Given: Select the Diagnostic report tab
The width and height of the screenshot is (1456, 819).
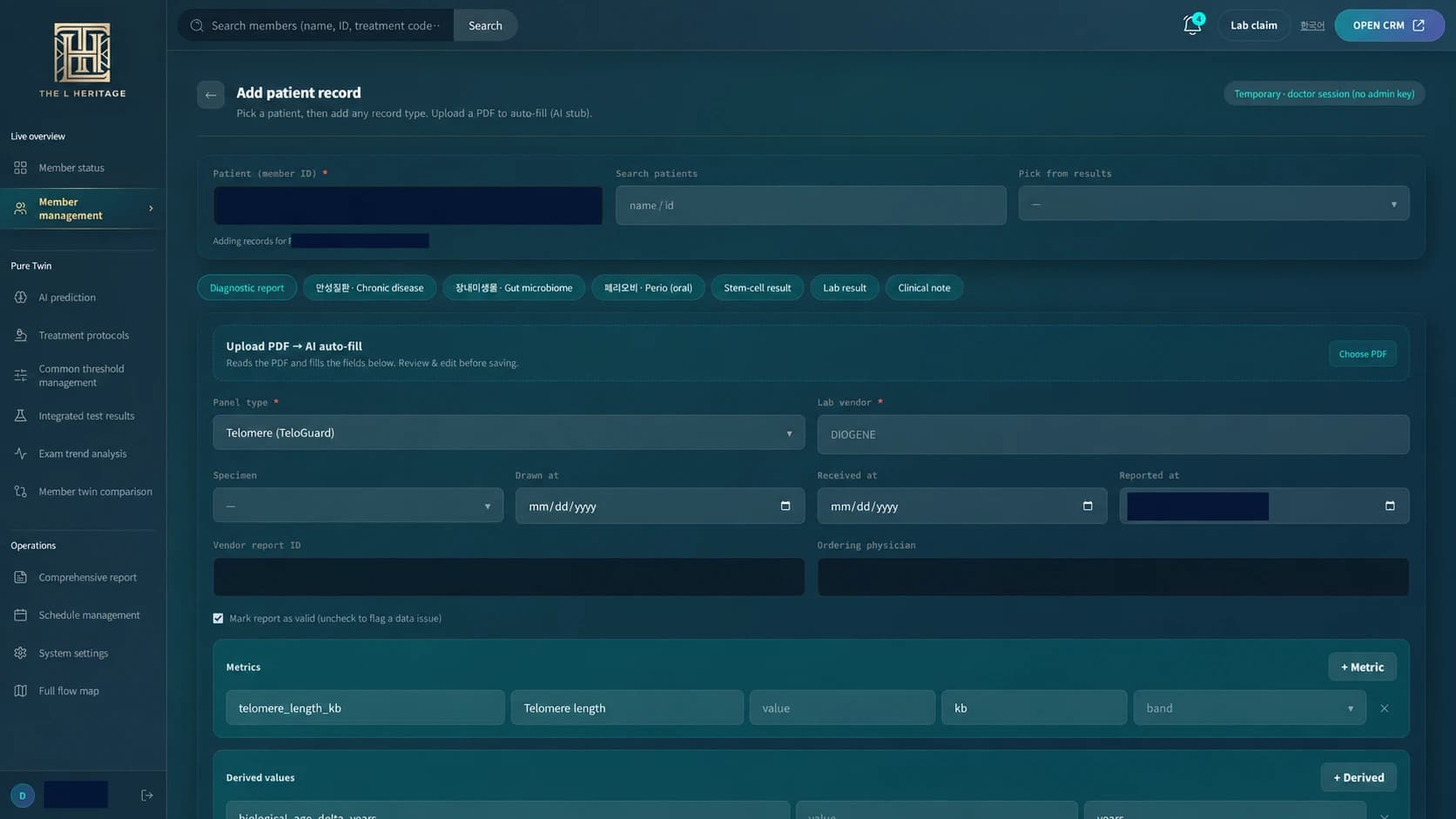Looking at the screenshot, I should (x=247, y=288).
